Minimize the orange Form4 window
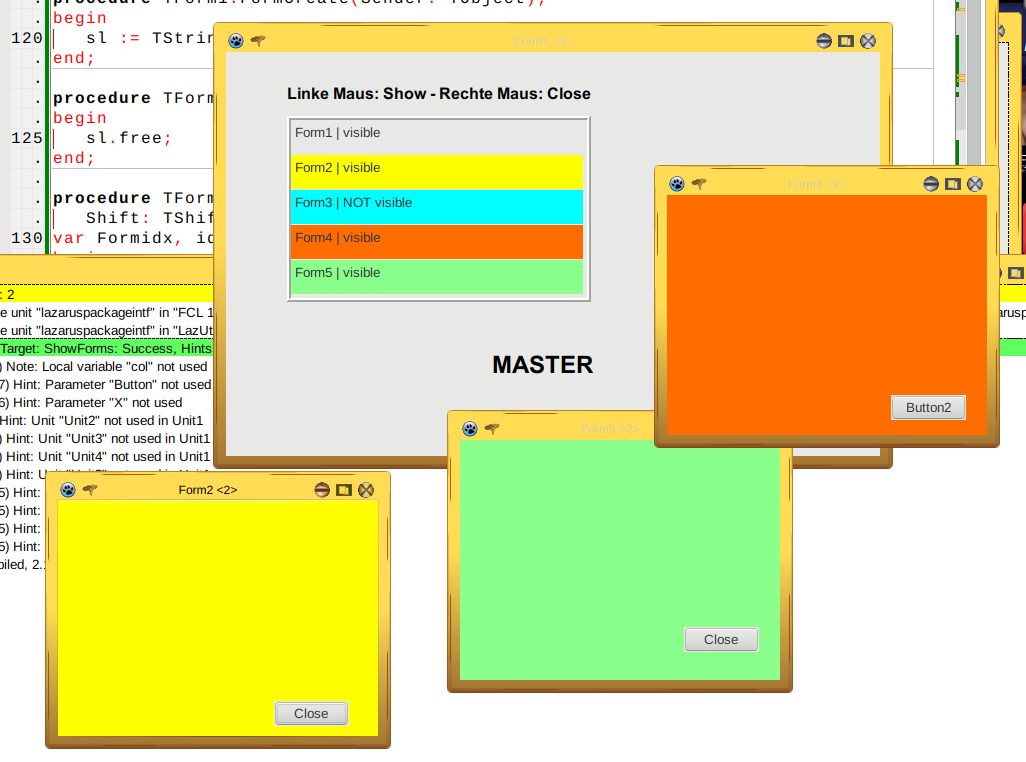The image size is (1026, 762). point(931,184)
